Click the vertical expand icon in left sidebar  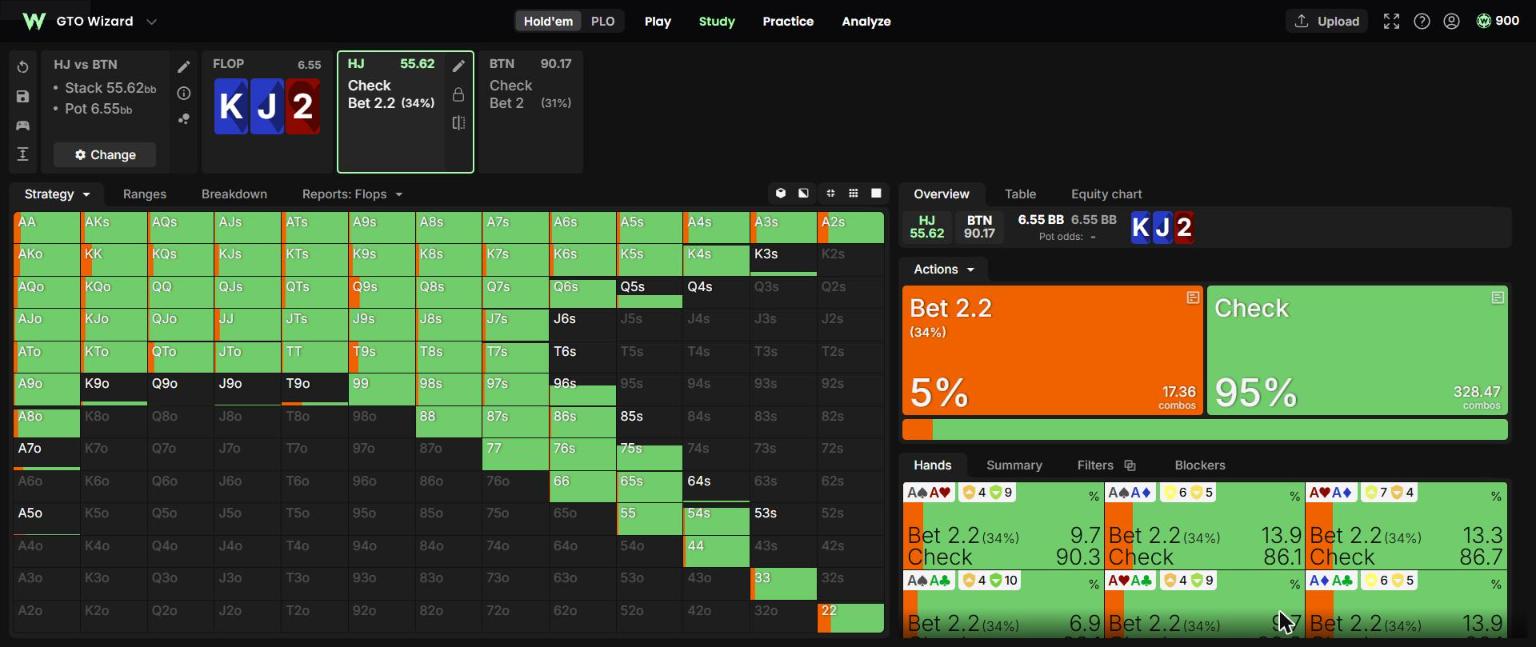tap(23, 154)
